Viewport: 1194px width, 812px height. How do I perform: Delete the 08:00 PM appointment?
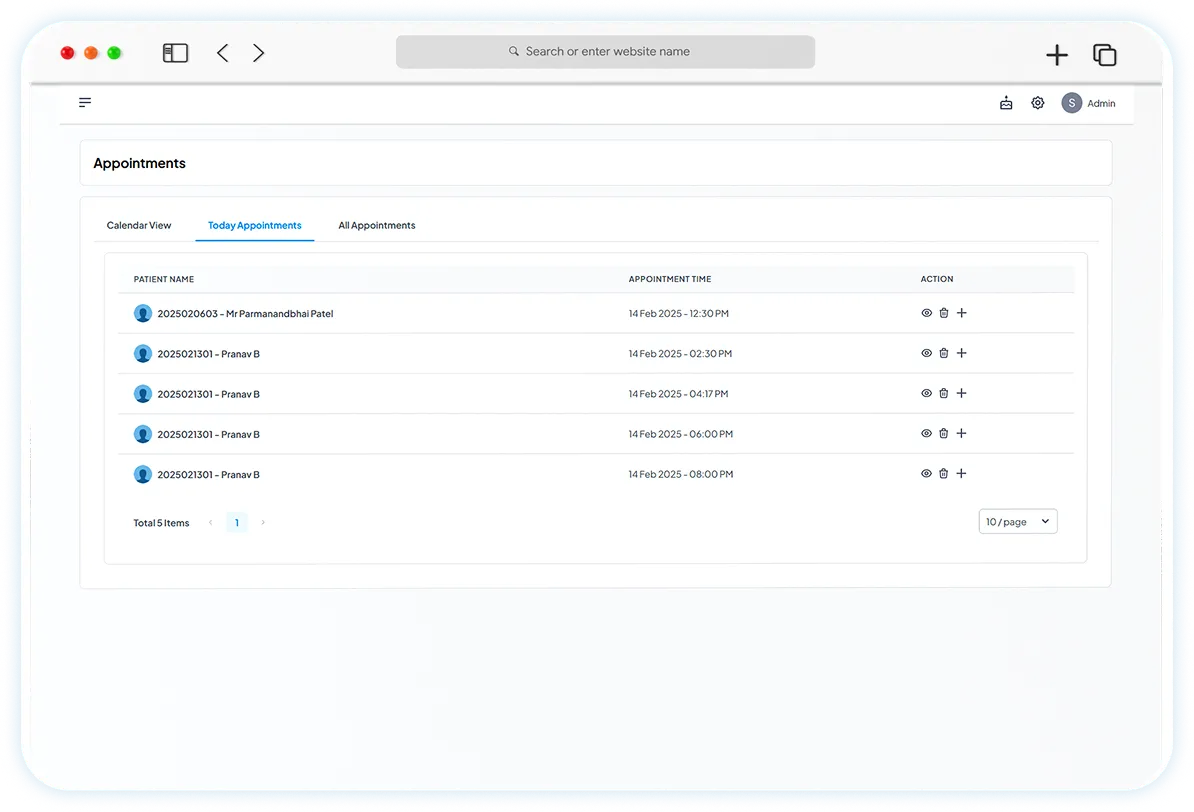[943, 474]
